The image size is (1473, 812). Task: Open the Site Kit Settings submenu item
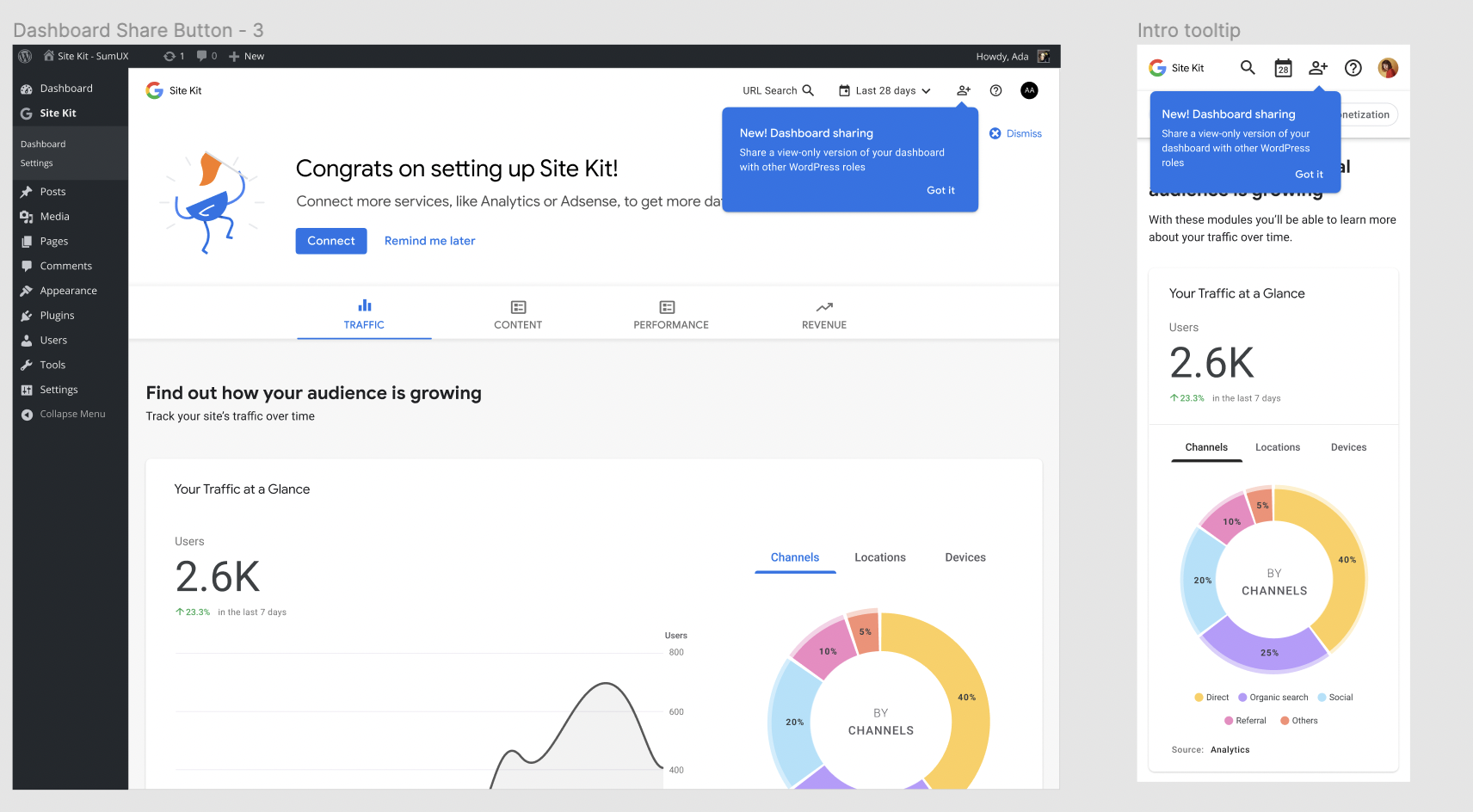click(x=37, y=163)
